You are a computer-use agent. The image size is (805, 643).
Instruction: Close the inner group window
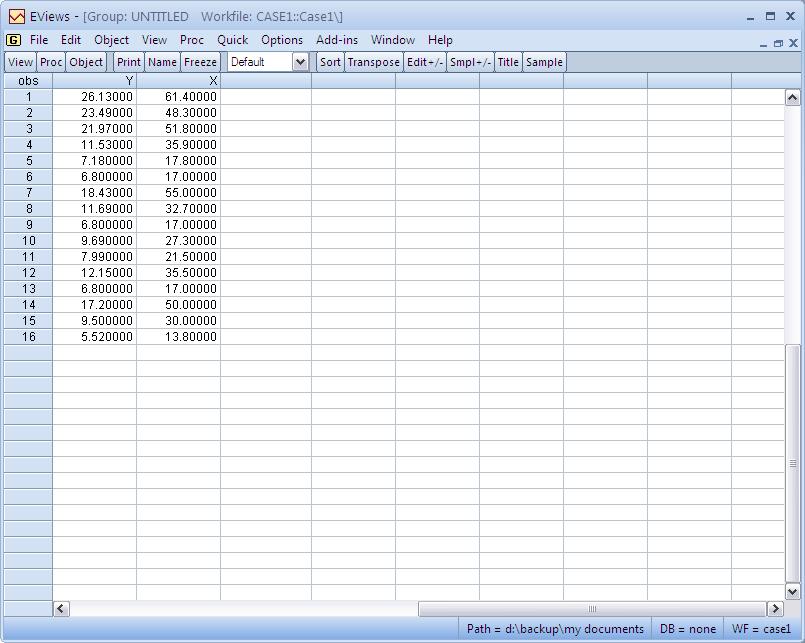point(793,43)
